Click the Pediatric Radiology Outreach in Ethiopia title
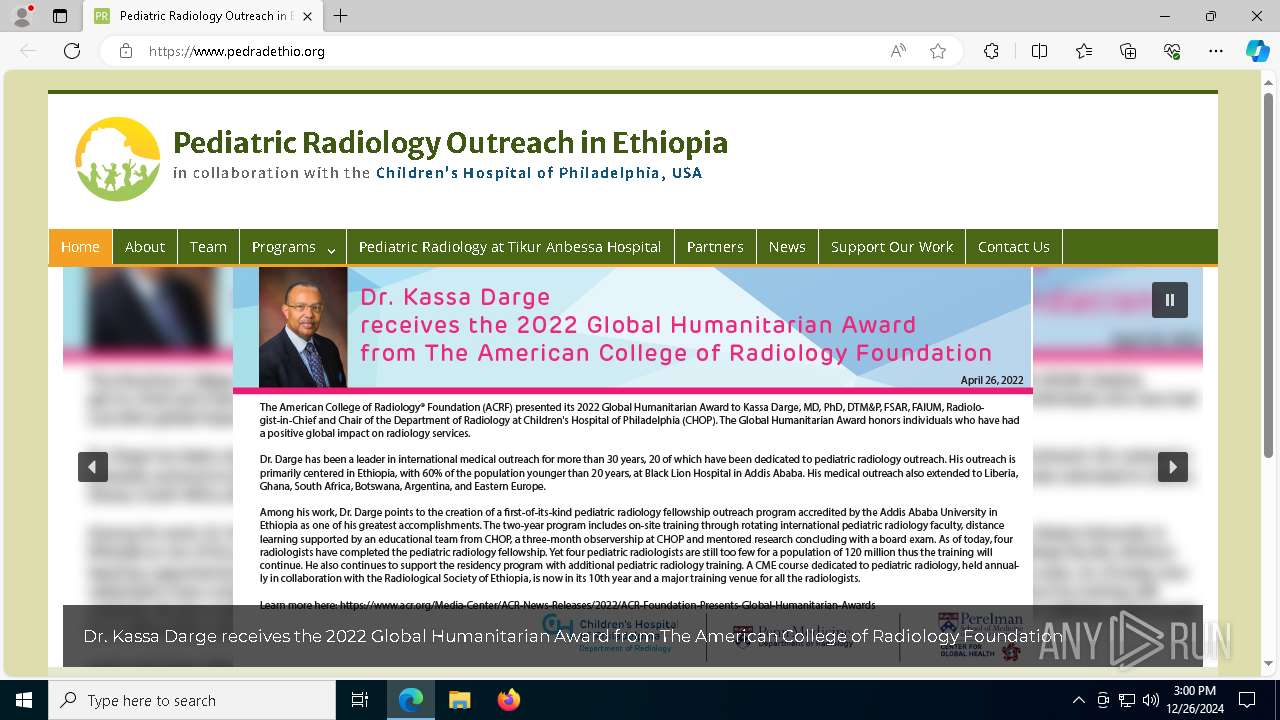 point(450,143)
